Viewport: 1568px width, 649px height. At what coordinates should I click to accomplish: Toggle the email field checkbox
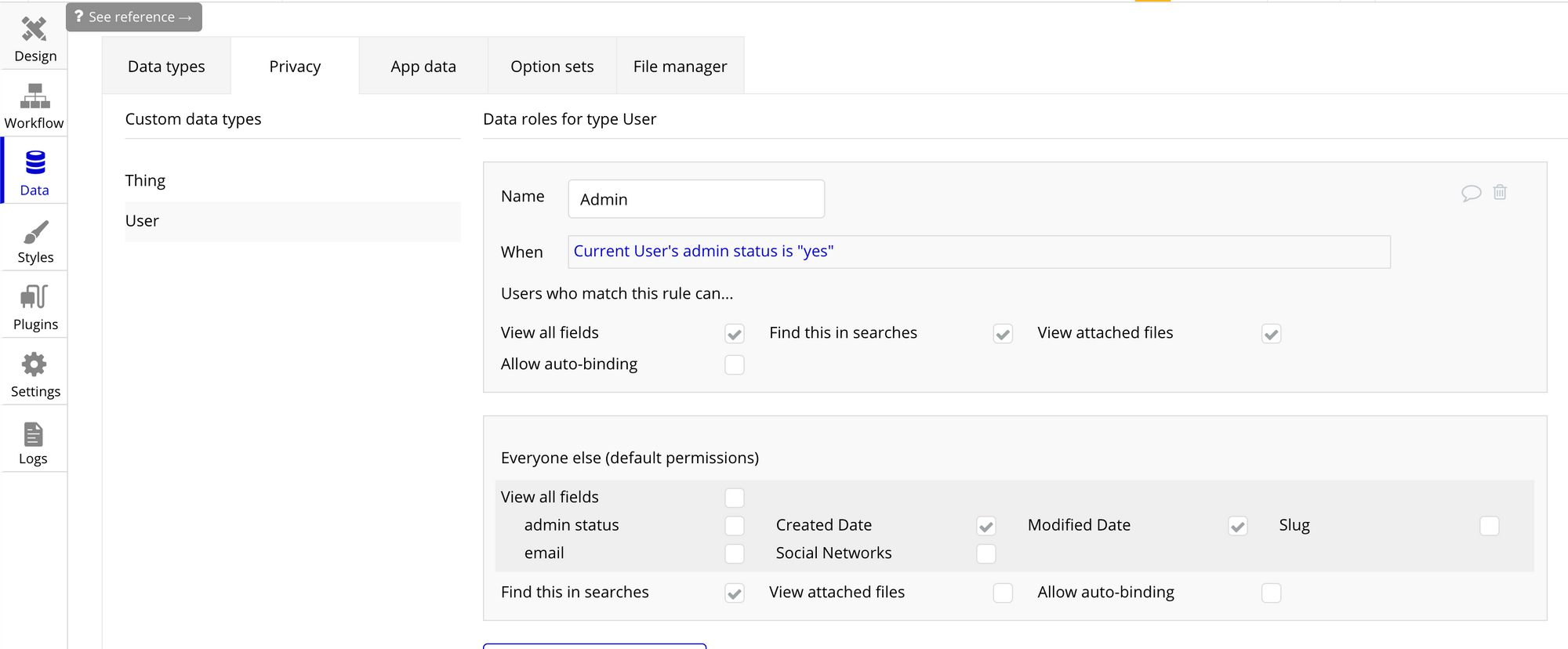click(735, 554)
